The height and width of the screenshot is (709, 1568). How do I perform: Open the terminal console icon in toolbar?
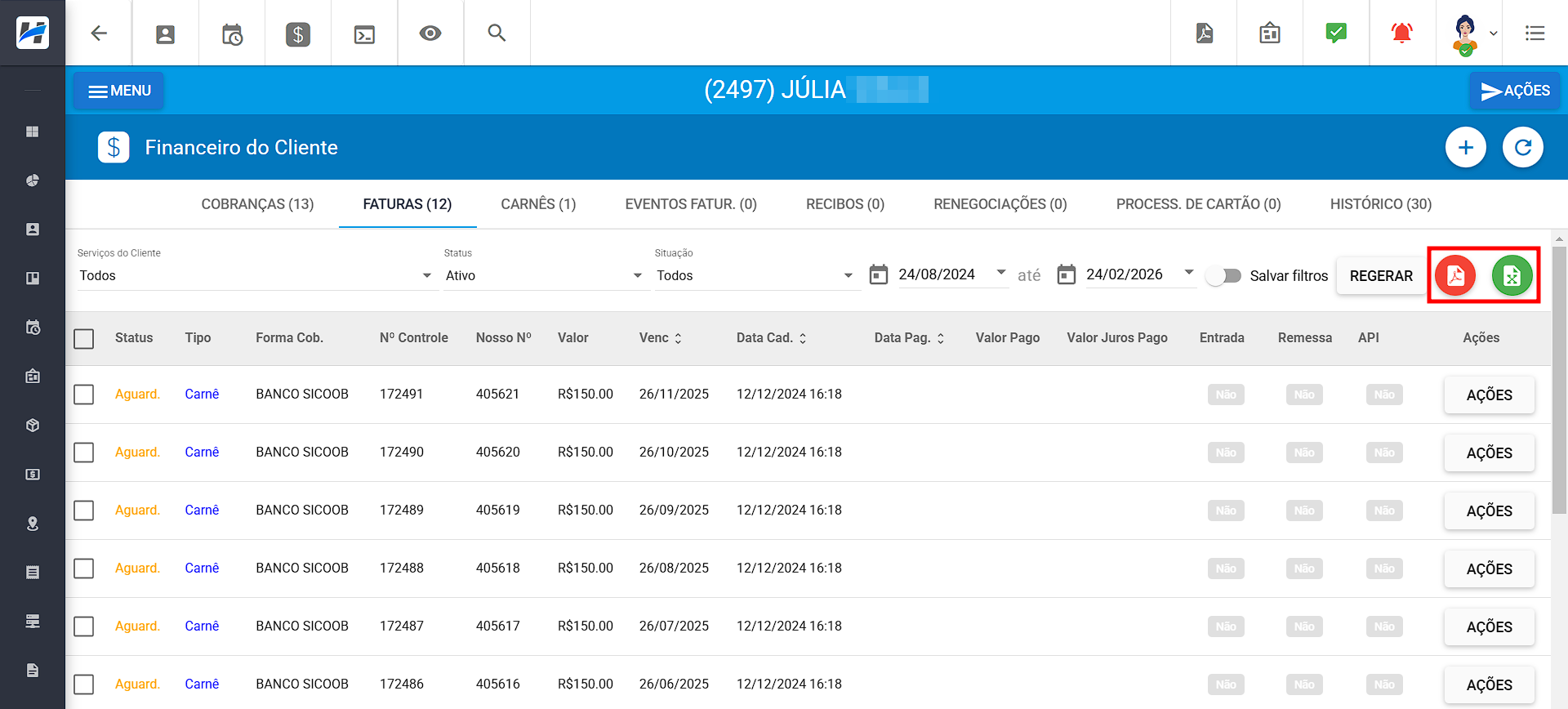(x=364, y=34)
